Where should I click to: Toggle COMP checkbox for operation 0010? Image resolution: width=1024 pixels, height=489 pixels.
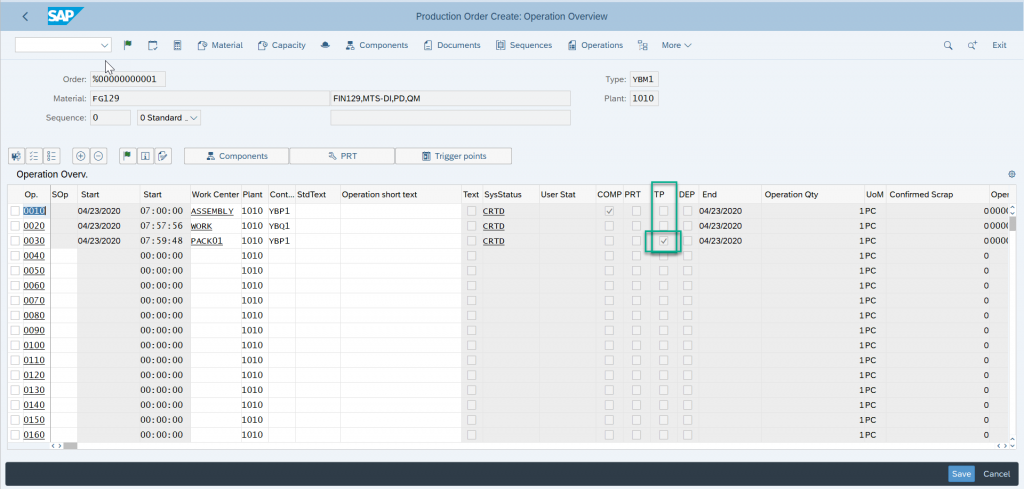point(609,211)
